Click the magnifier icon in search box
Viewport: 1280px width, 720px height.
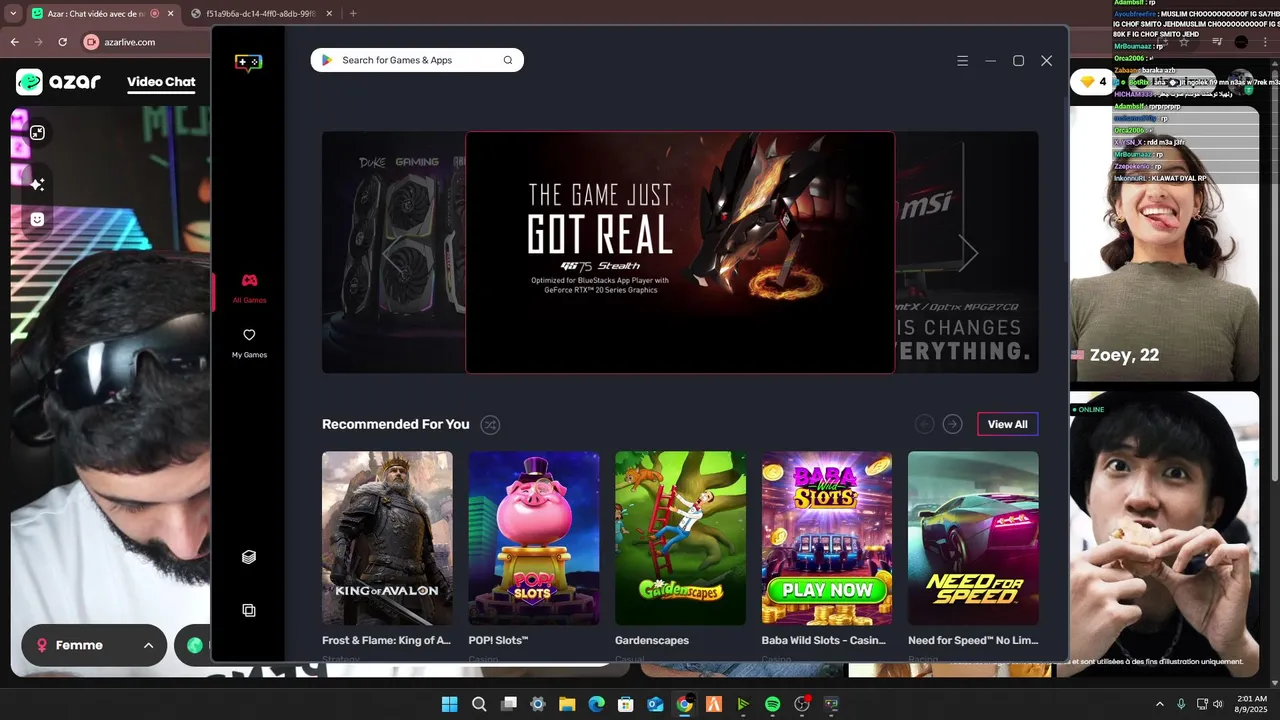pyautogui.click(x=508, y=60)
